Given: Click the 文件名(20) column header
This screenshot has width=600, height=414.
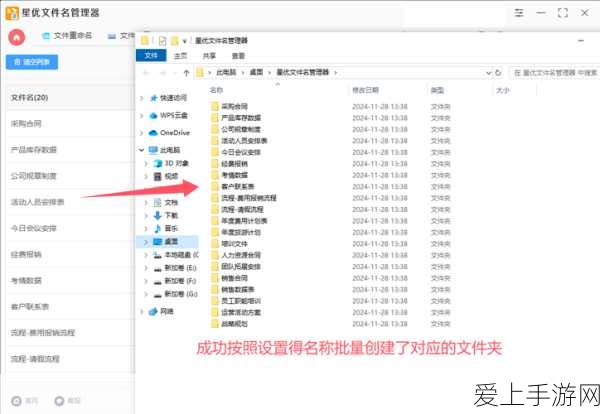Looking at the screenshot, I should pos(29,98).
